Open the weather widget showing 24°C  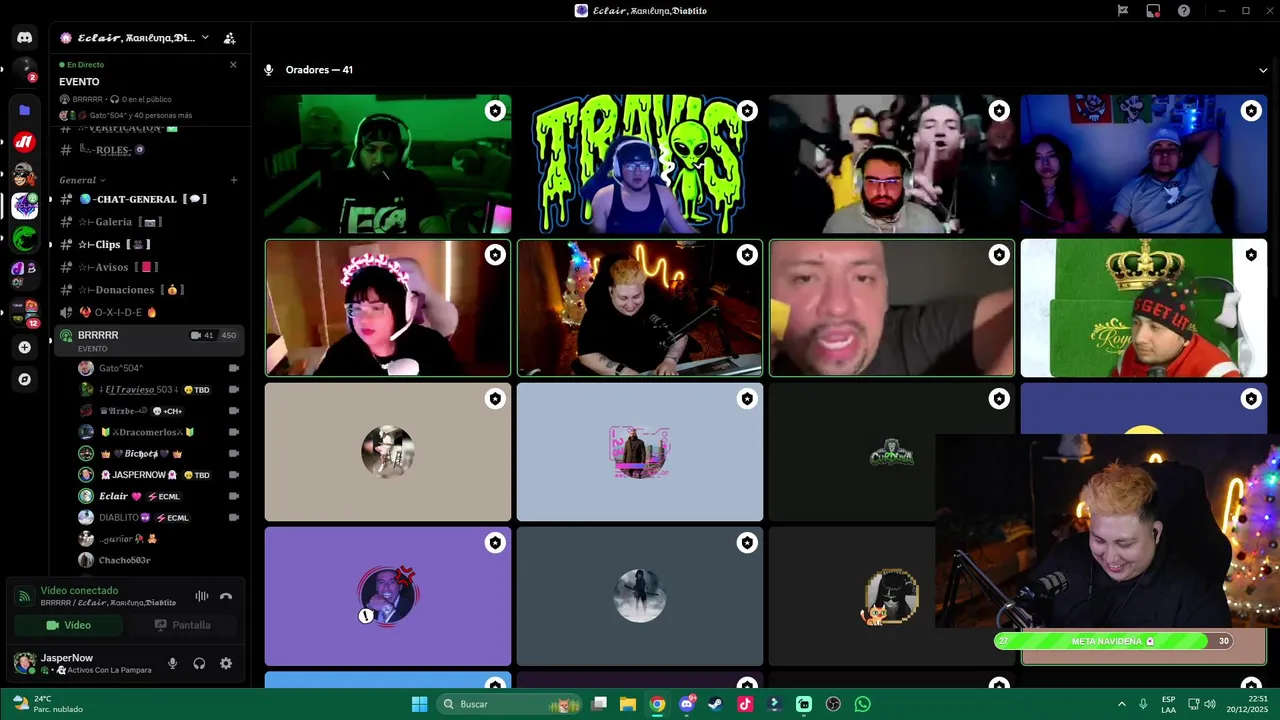click(48, 704)
